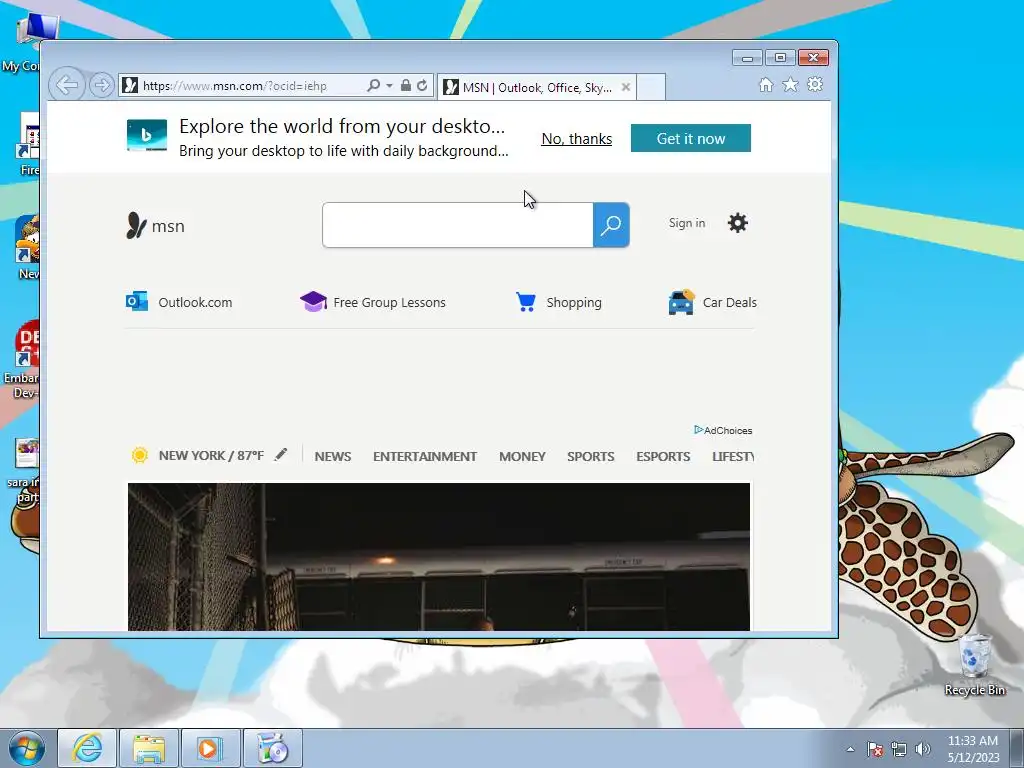Viewport: 1024px width, 768px height.
Task: Open MSN page settings gear
Action: (x=738, y=223)
